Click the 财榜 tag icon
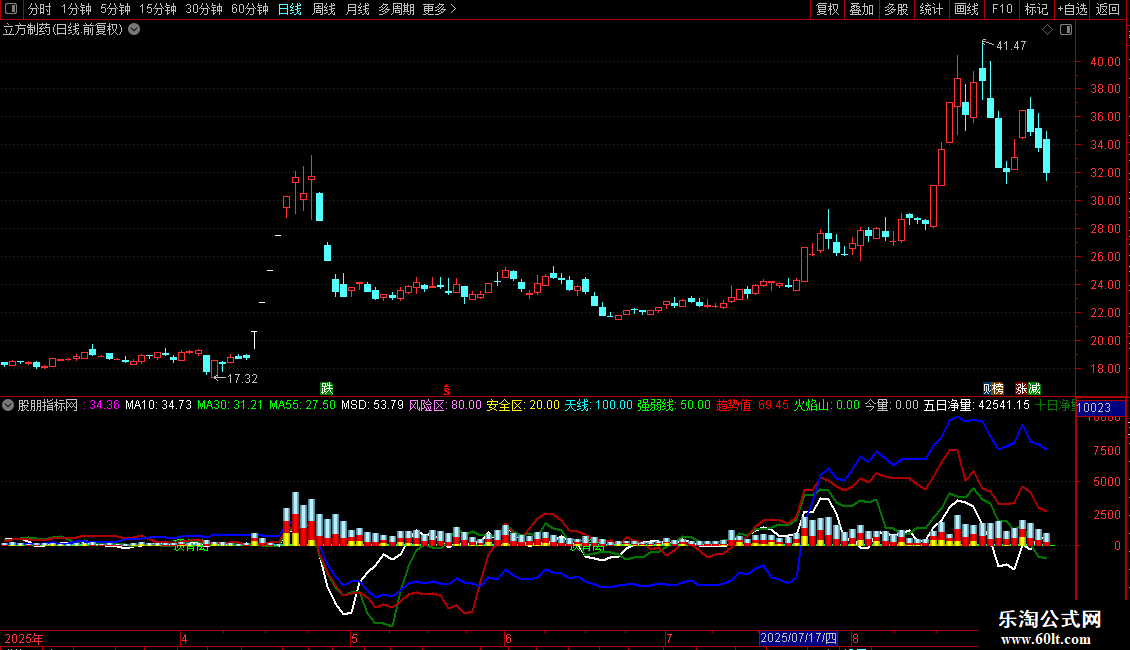The width and height of the screenshot is (1130, 650). [x=993, y=388]
